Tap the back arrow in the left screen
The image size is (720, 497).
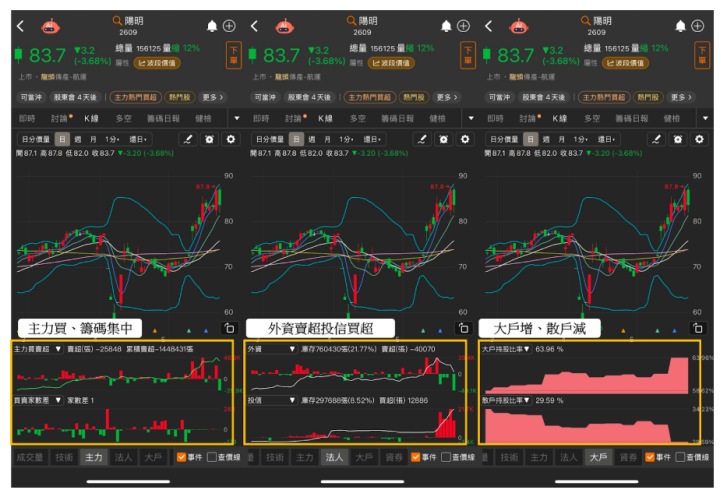click(21, 26)
